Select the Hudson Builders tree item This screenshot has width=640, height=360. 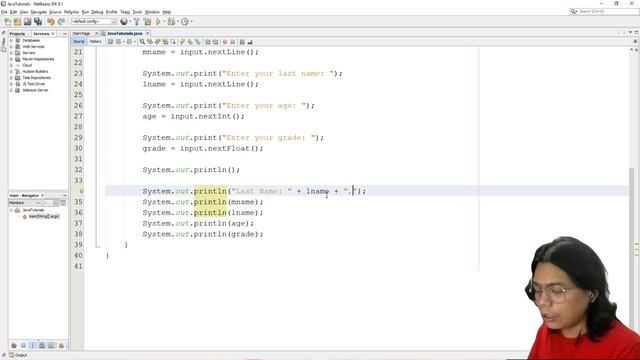tap(36, 71)
